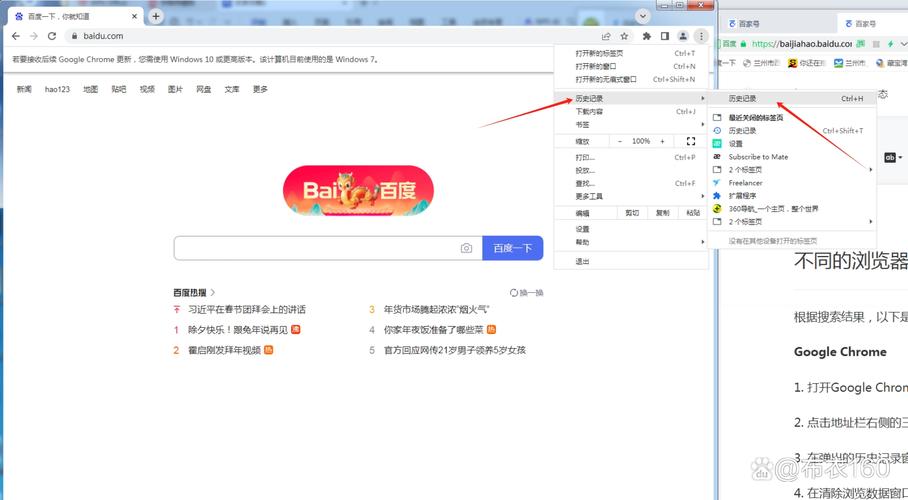This screenshot has height=500, width=908.
Task: Reload the baidu.com page
Action: pos(52,36)
